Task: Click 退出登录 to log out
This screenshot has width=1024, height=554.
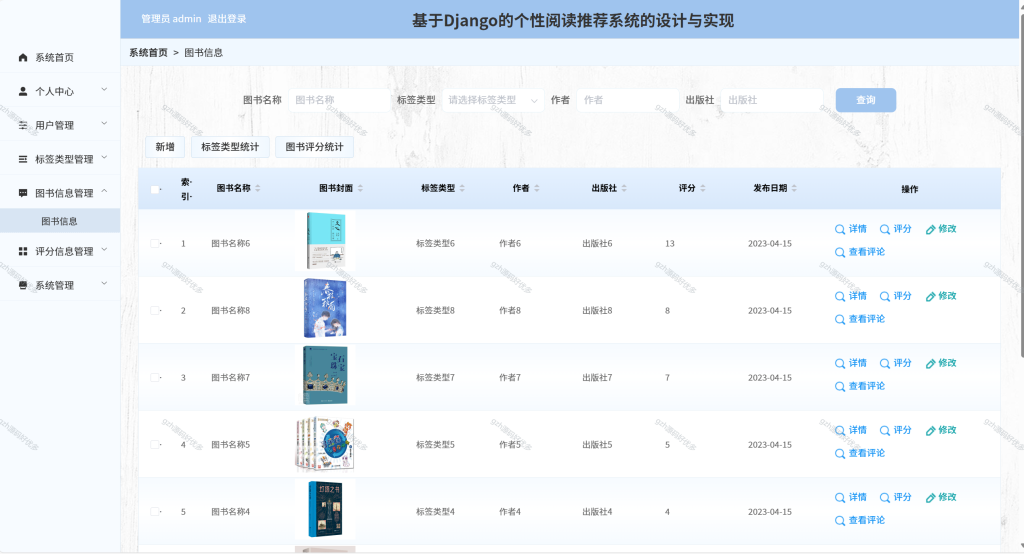Action: point(227,19)
